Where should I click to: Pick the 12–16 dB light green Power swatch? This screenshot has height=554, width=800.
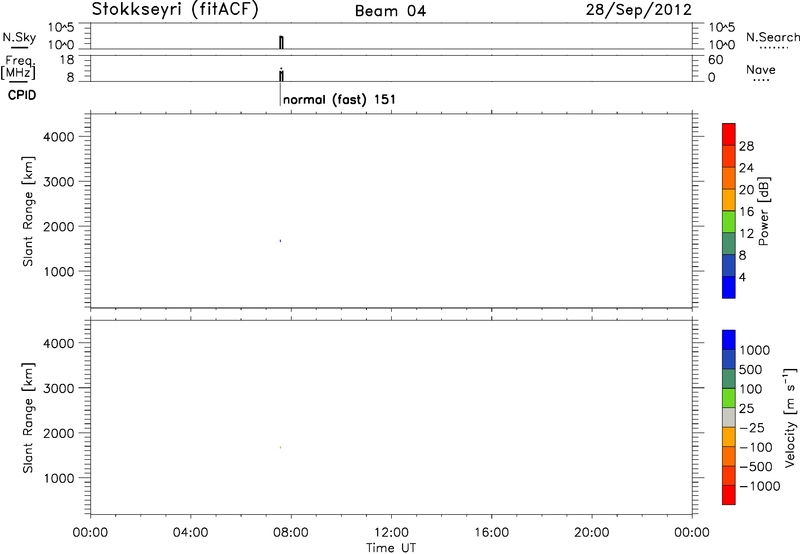tap(729, 221)
